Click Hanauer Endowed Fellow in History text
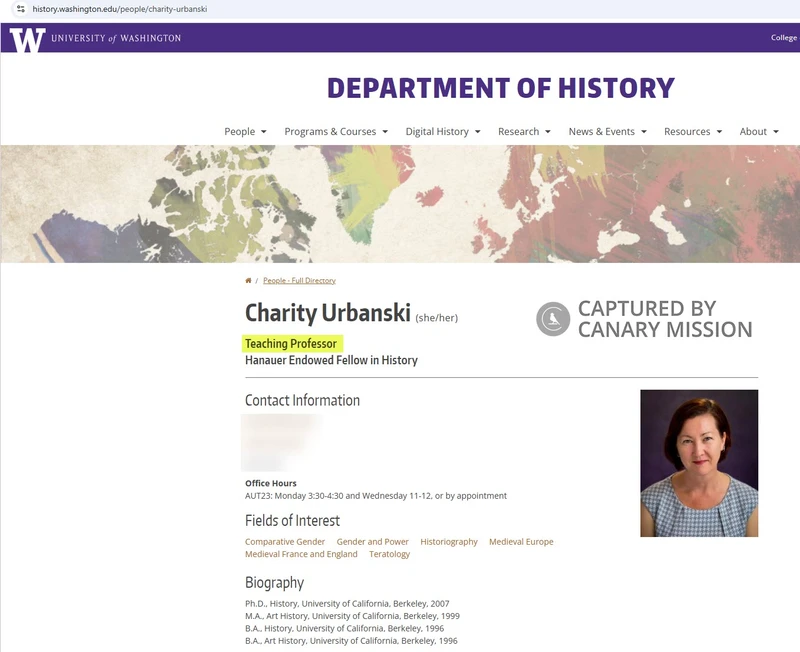 (x=331, y=360)
